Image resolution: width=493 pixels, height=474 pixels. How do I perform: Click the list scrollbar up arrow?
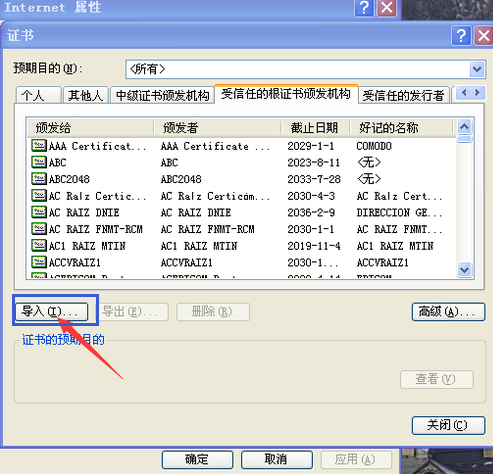pyautogui.click(x=465, y=127)
